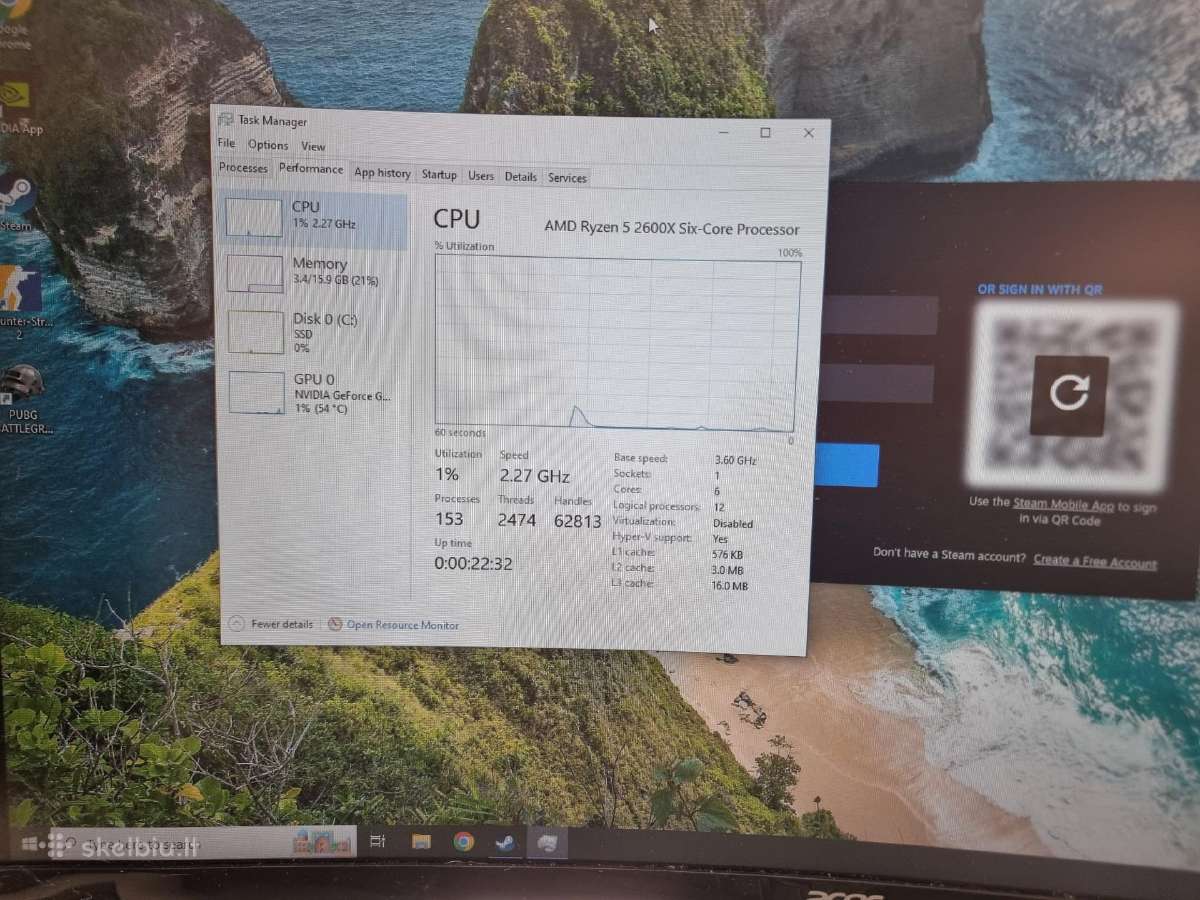The width and height of the screenshot is (1200, 900).
Task: Open the View menu
Action: [x=313, y=146]
